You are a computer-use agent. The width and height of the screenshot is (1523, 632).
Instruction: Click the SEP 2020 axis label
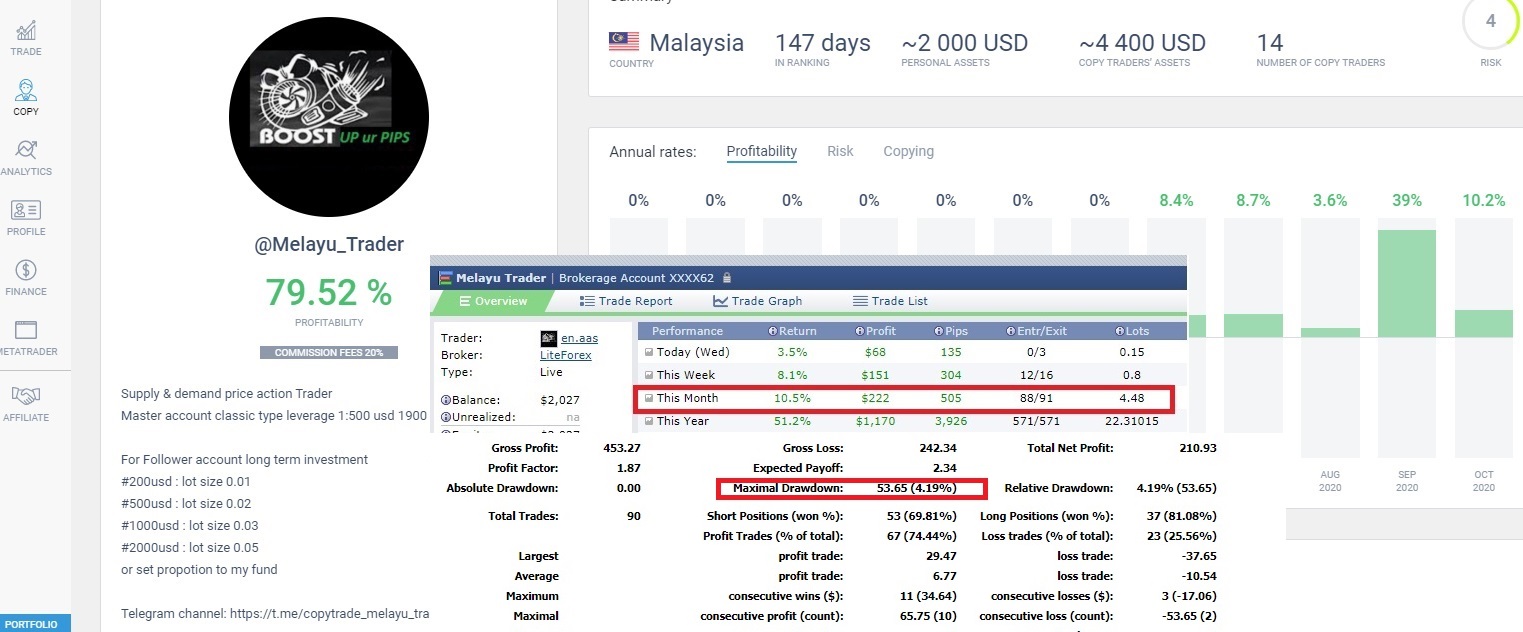[1406, 481]
